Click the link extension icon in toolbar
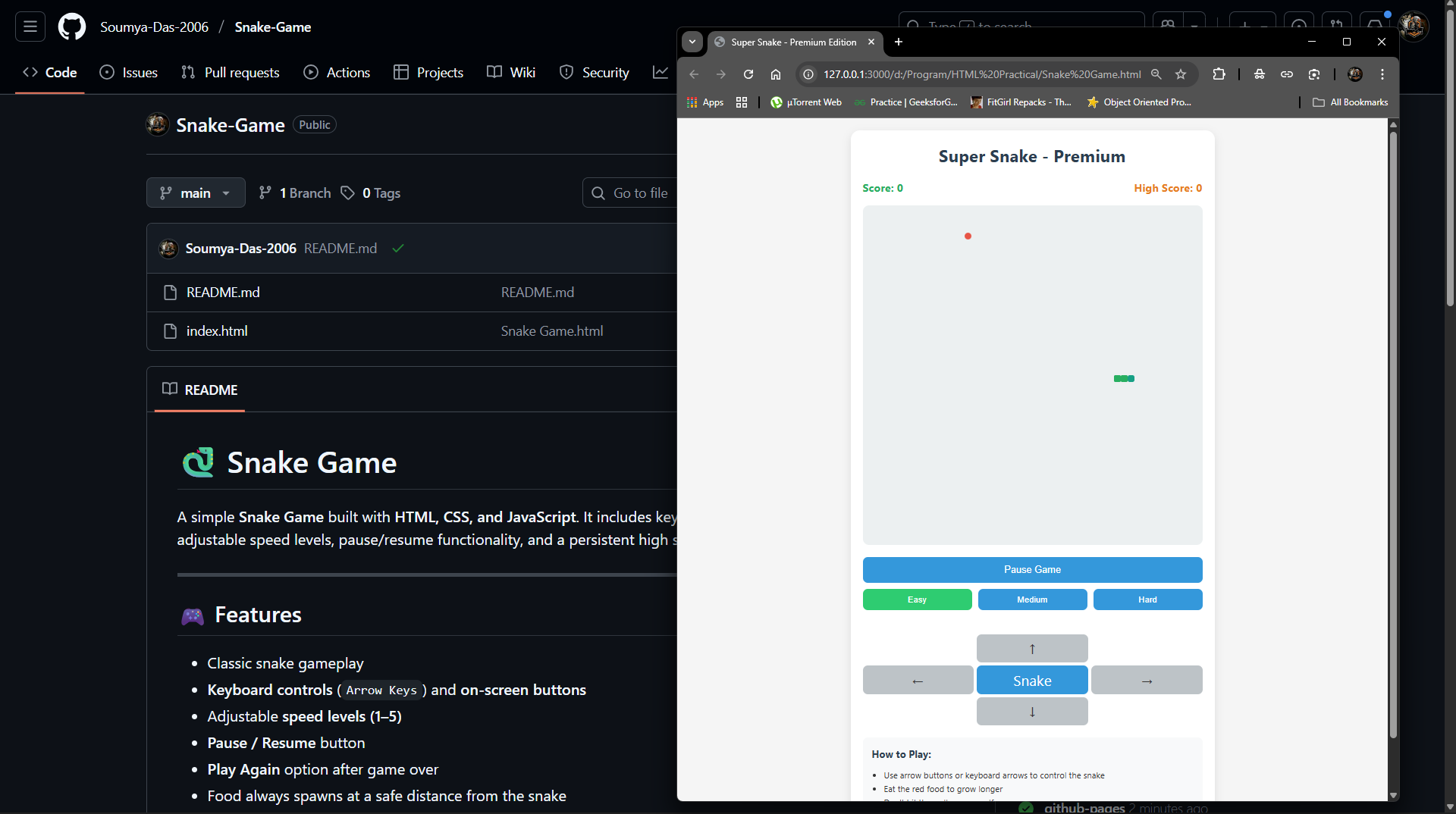The height and width of the screenshot is (814, 1456). [x=1287, y=74]
